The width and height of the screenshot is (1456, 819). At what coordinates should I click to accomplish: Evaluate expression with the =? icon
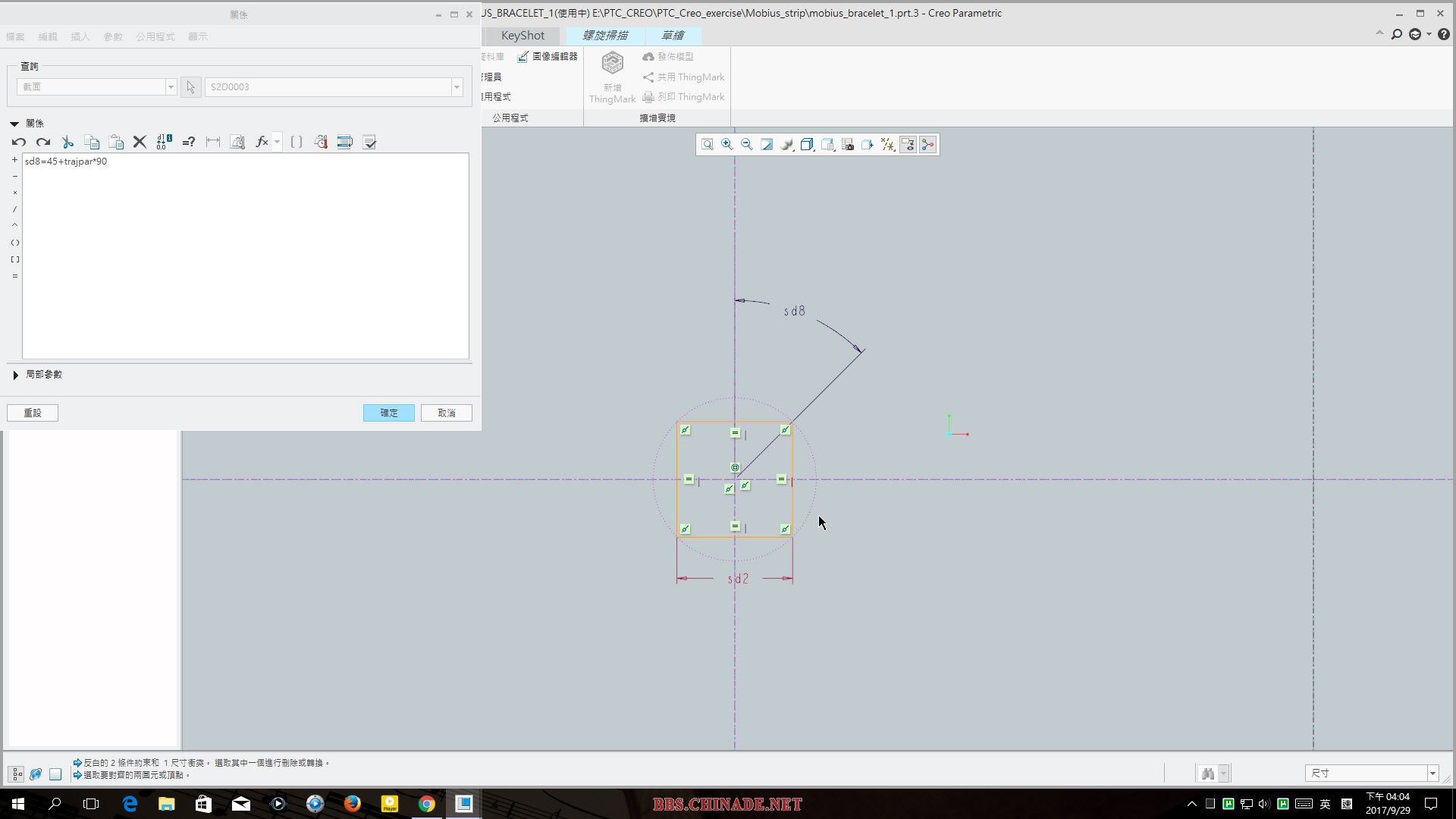[189, 142]
